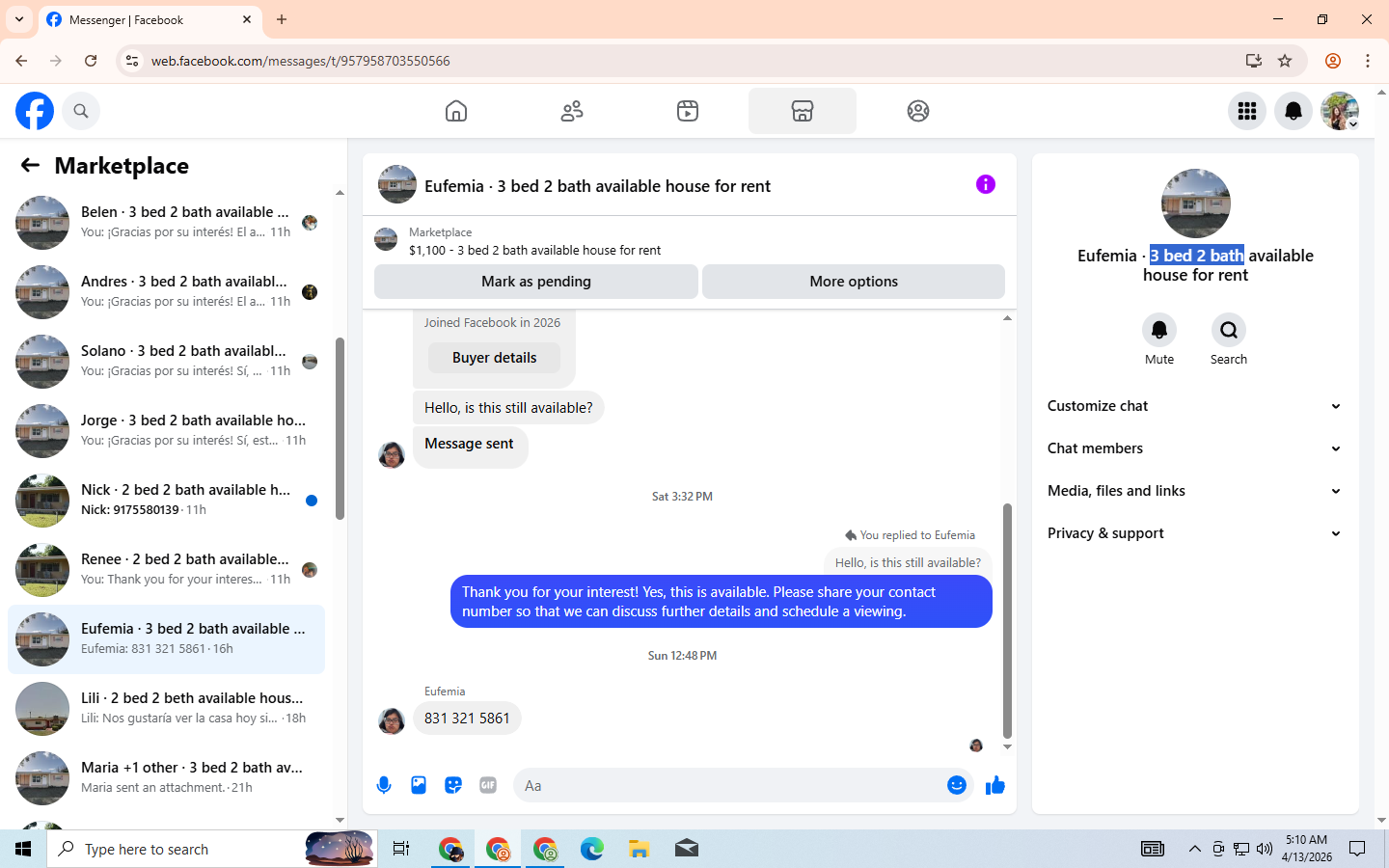This screenshot has width=1389, height=868.
Task: Click the chat messages scrollbar
Action: [1007, 621]
